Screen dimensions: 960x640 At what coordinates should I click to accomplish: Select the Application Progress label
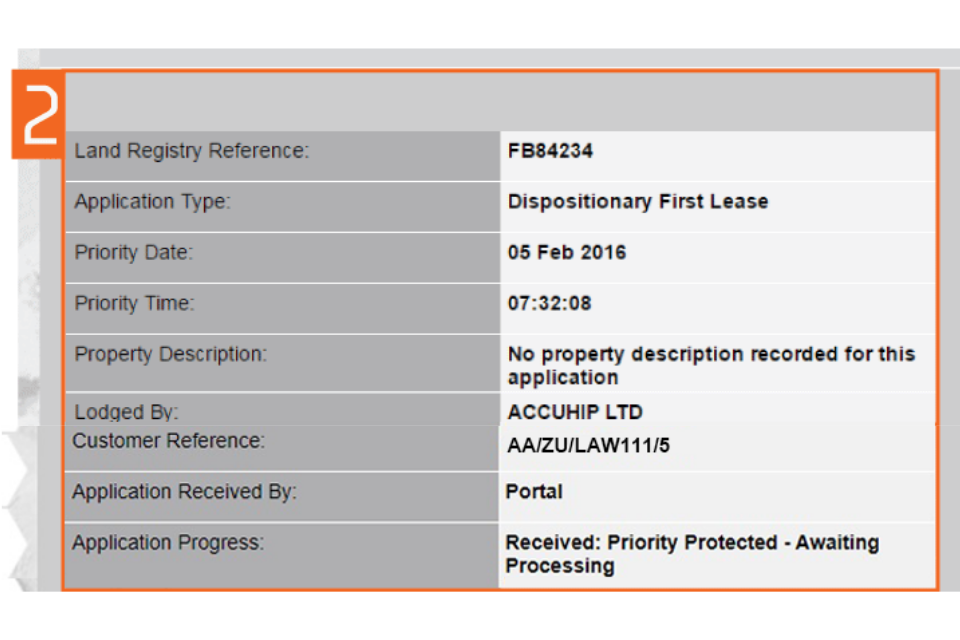[x=168, y=543]
